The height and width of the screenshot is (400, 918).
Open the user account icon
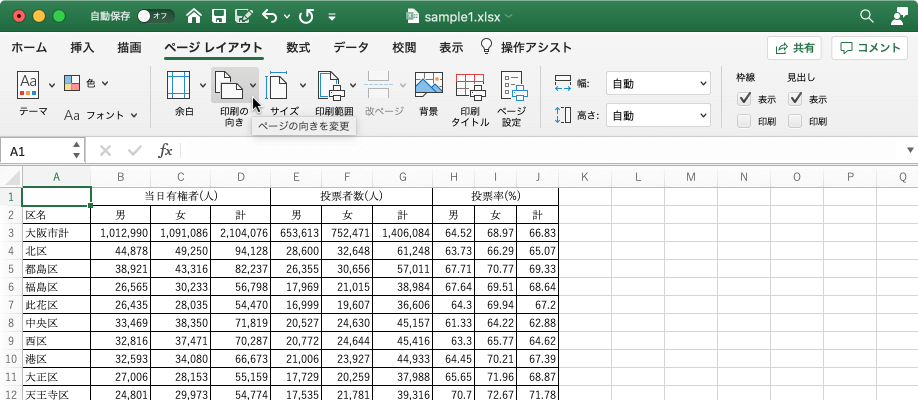pos(898,16)
